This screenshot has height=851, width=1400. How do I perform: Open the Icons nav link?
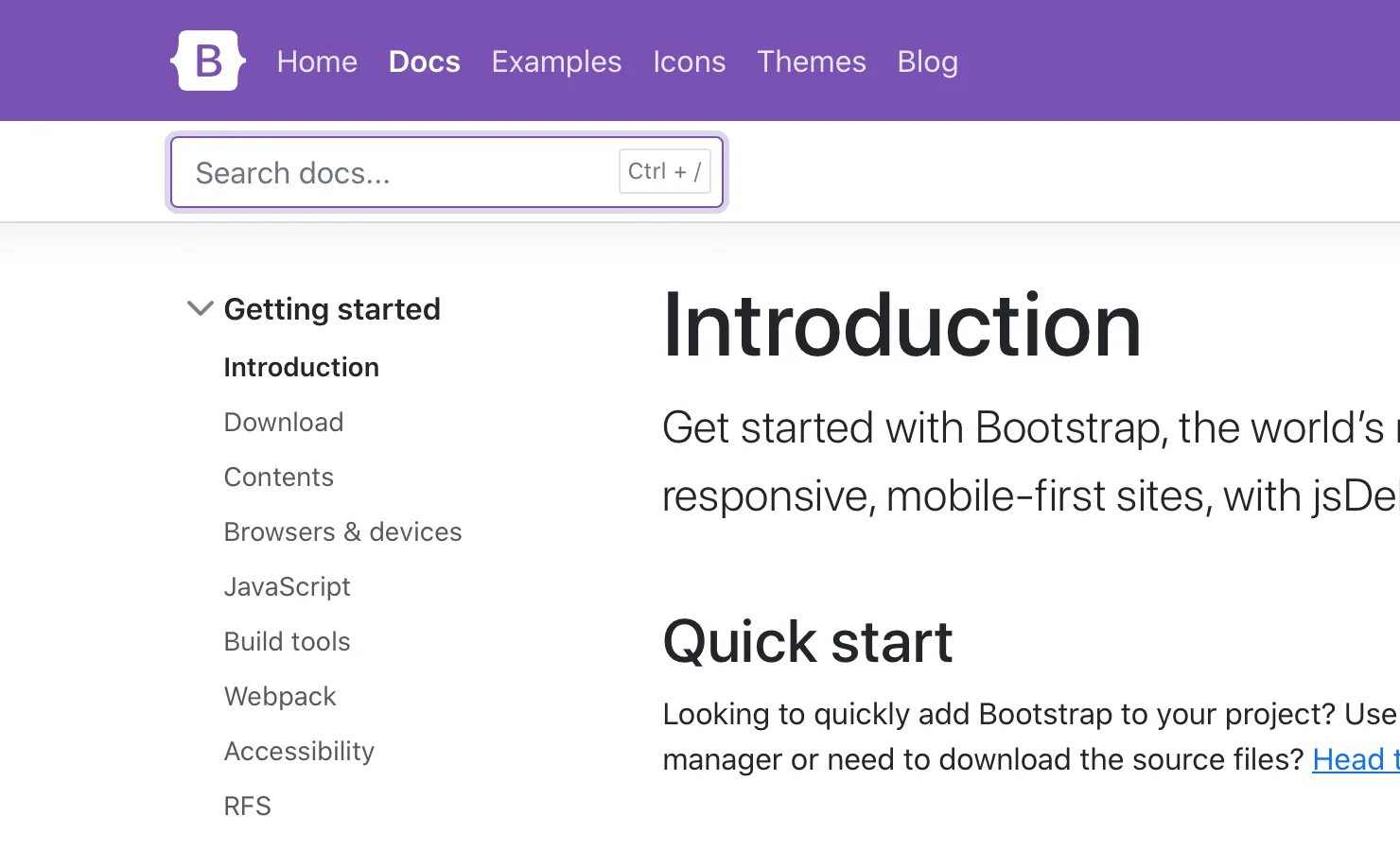(690, 61)
